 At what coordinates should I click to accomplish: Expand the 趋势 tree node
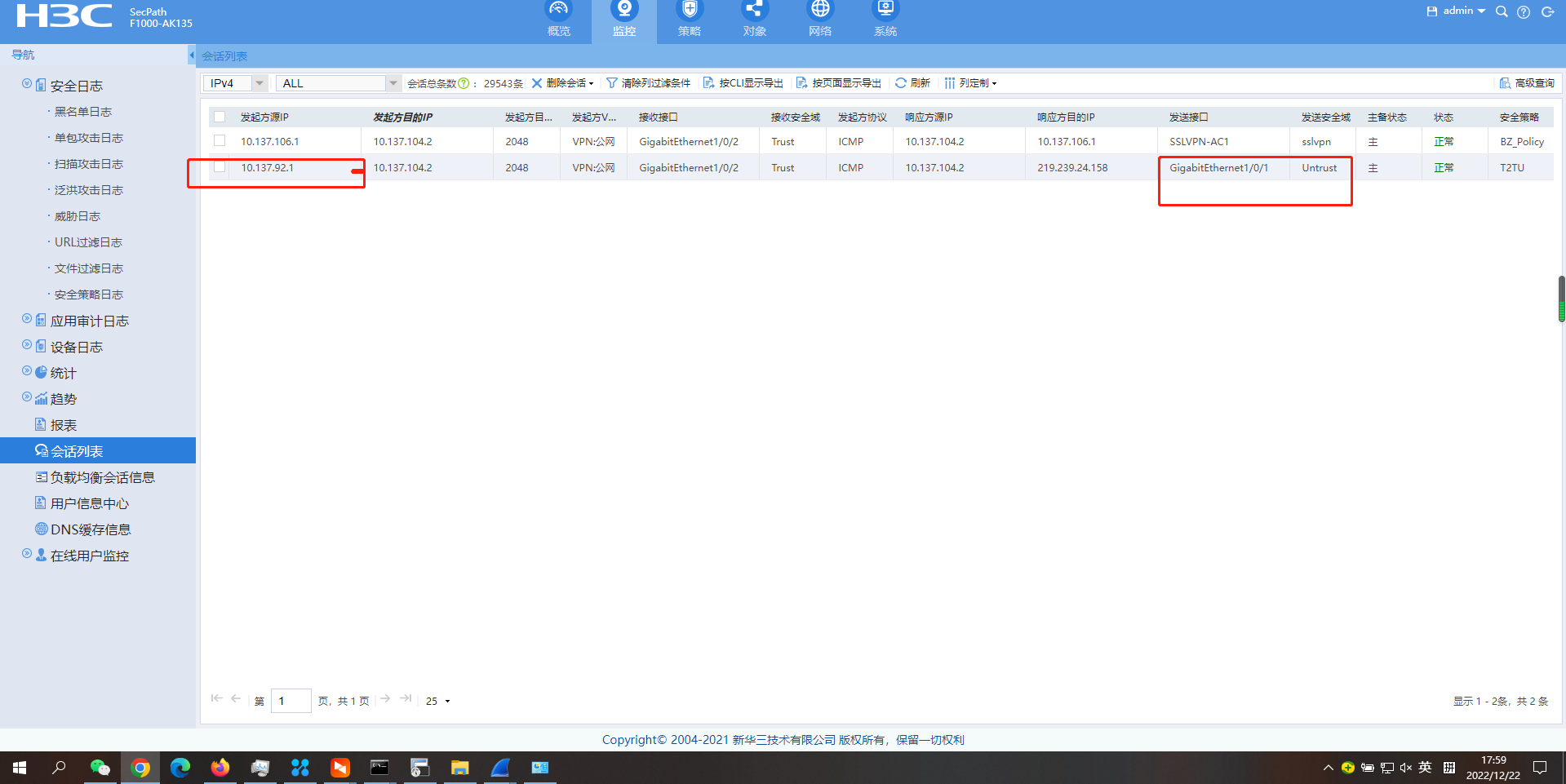click(27, 396)
